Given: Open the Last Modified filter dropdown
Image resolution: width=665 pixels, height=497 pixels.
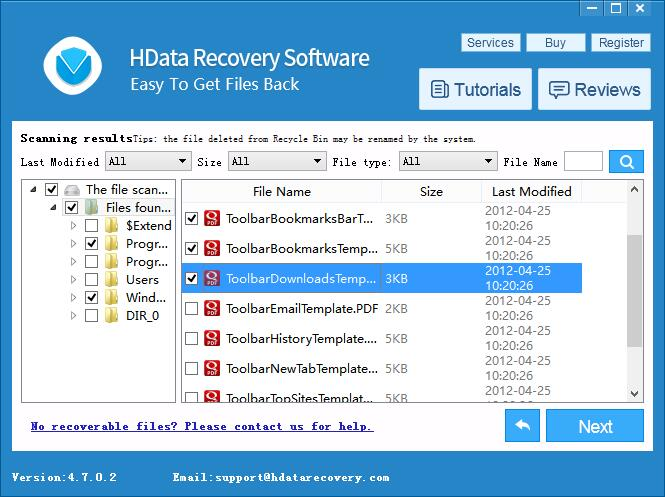Looking at the screenshot, I should pos(148,161).
